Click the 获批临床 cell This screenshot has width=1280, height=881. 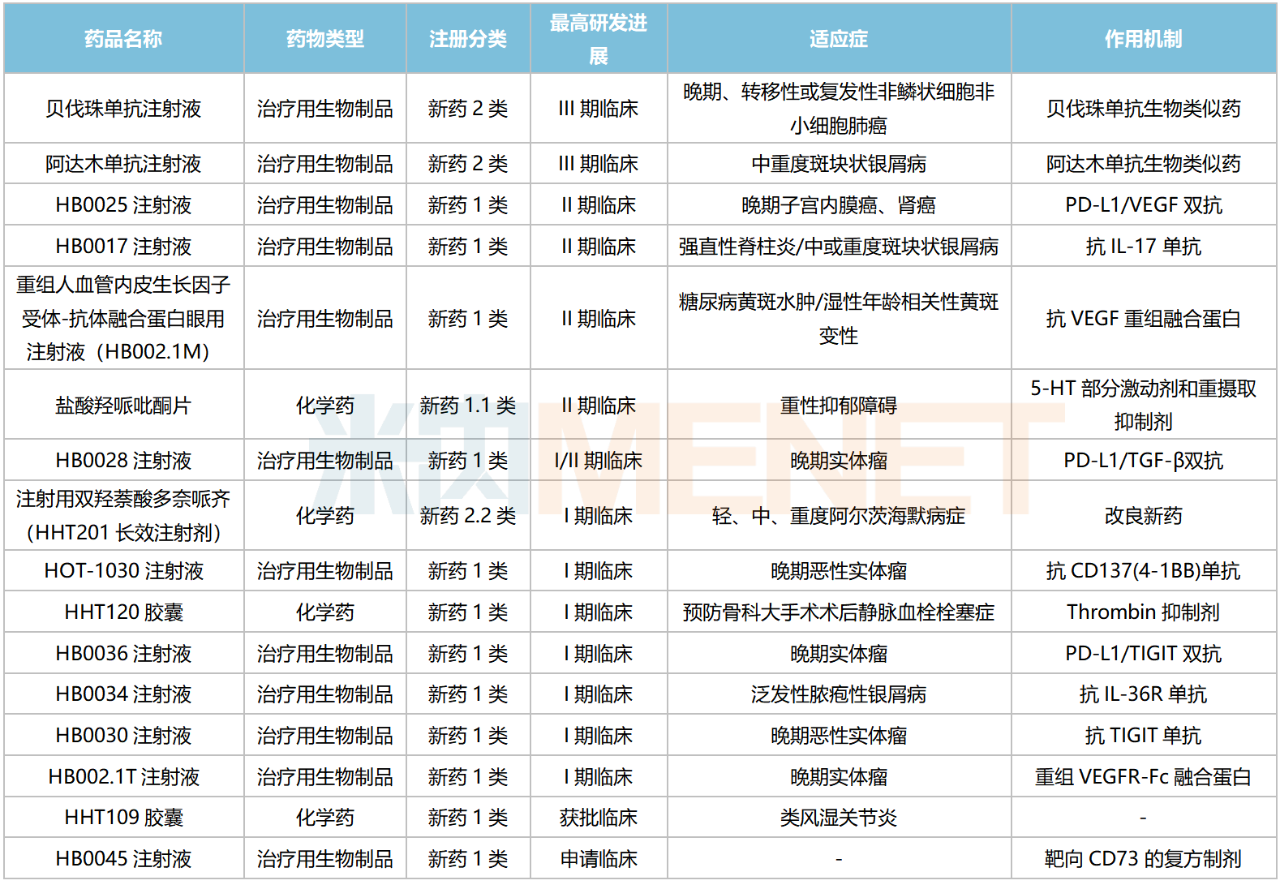[x=598, y=818]
